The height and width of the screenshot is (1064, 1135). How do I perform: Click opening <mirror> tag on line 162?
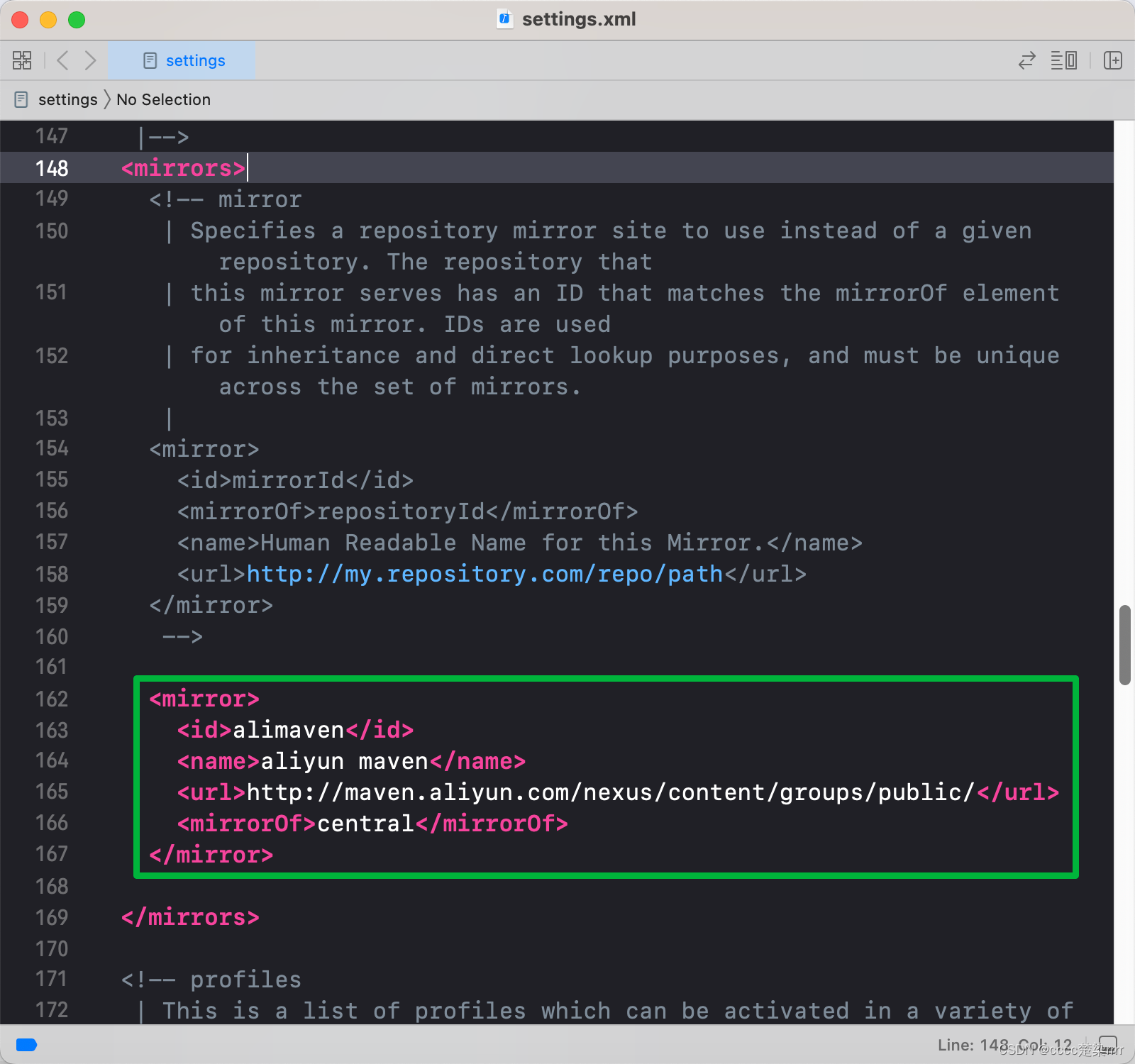(204, 699)
